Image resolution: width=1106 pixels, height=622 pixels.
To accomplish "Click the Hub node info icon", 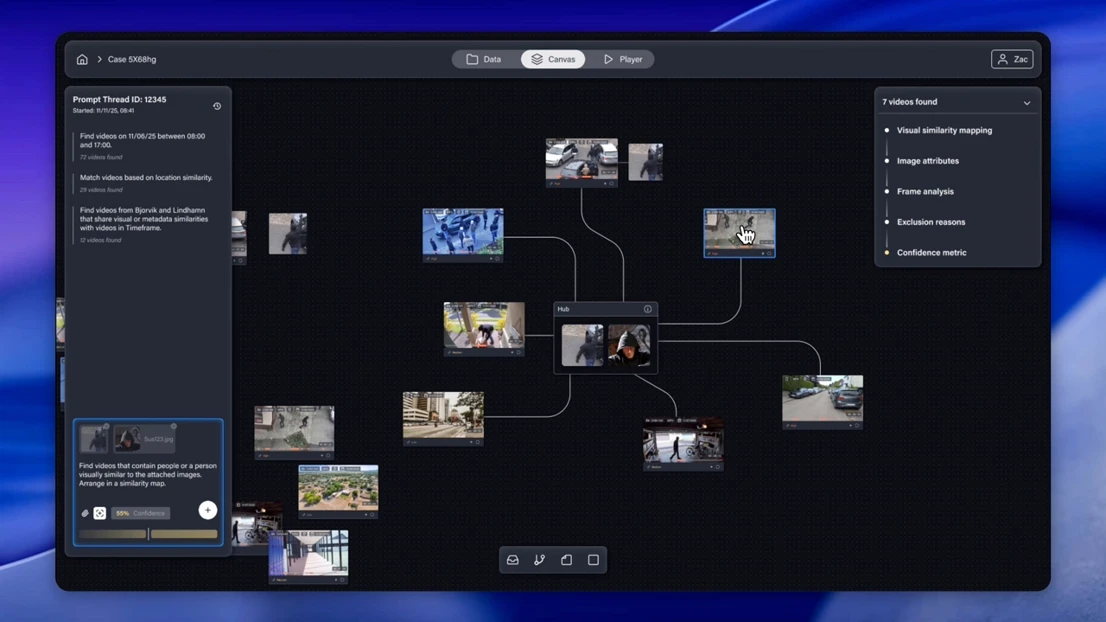I will [x=647, y=309].
